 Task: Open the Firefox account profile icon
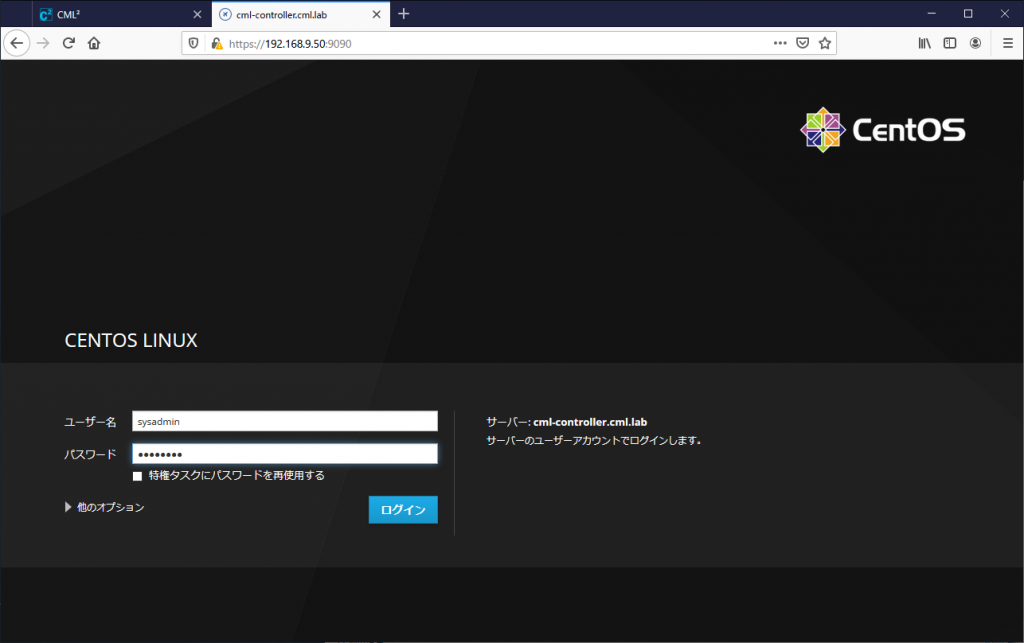975,43
